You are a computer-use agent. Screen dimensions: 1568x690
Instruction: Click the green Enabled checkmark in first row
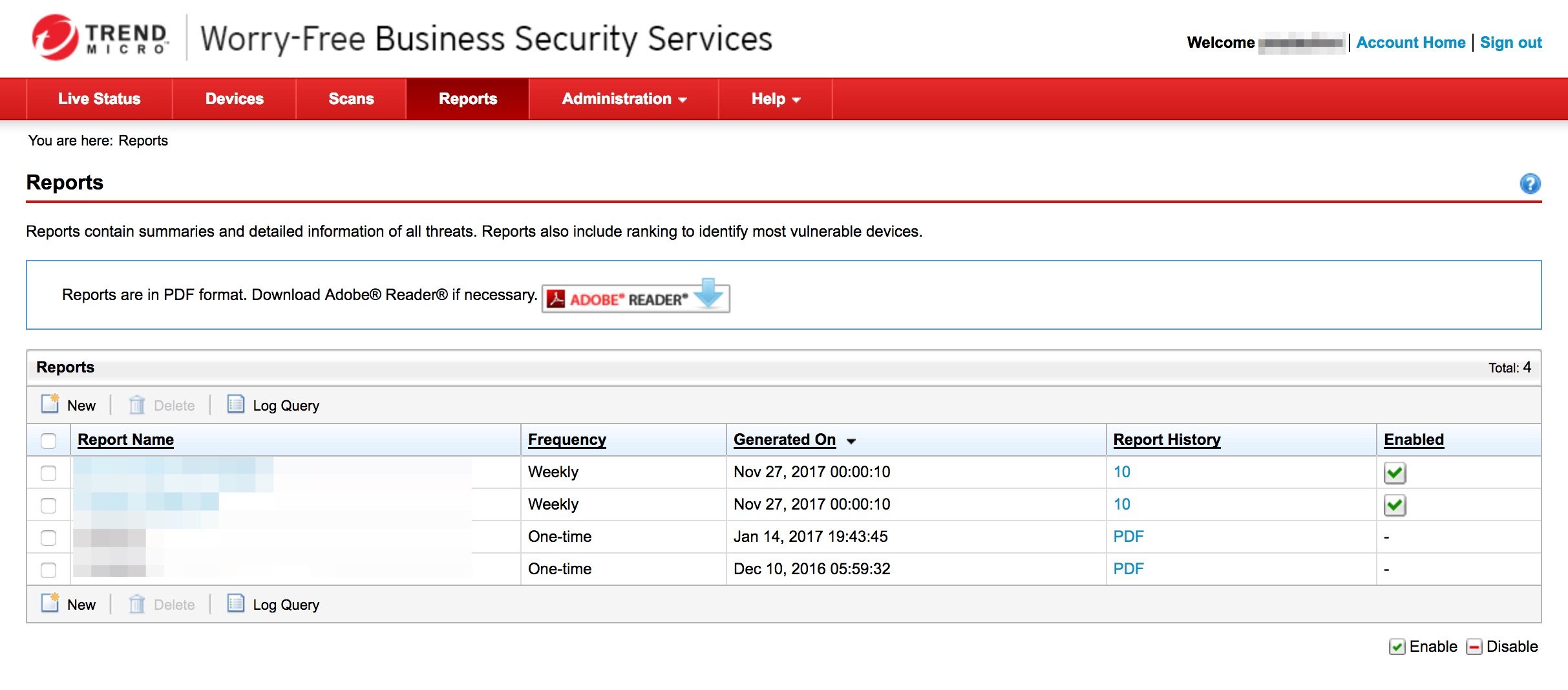(x=1394, y=473)
